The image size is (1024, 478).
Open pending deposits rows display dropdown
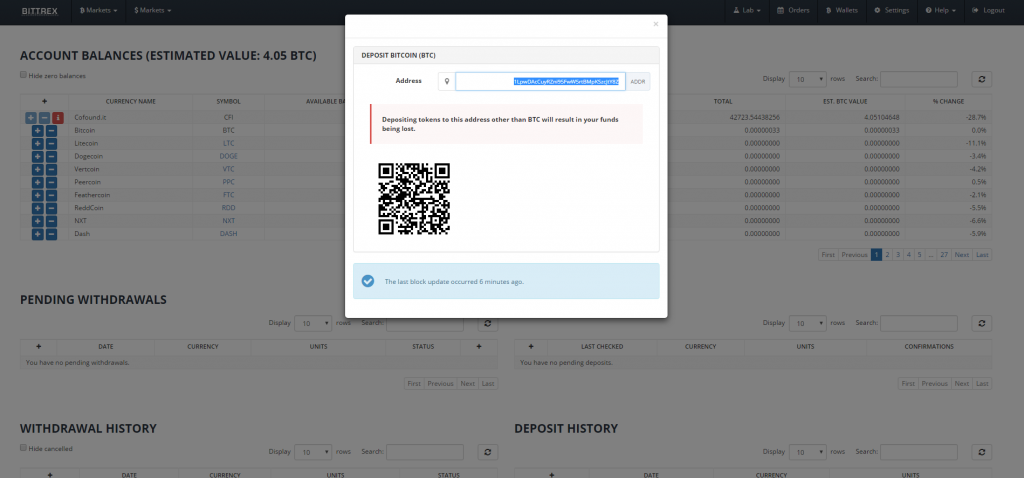click(x=808, y=323)
